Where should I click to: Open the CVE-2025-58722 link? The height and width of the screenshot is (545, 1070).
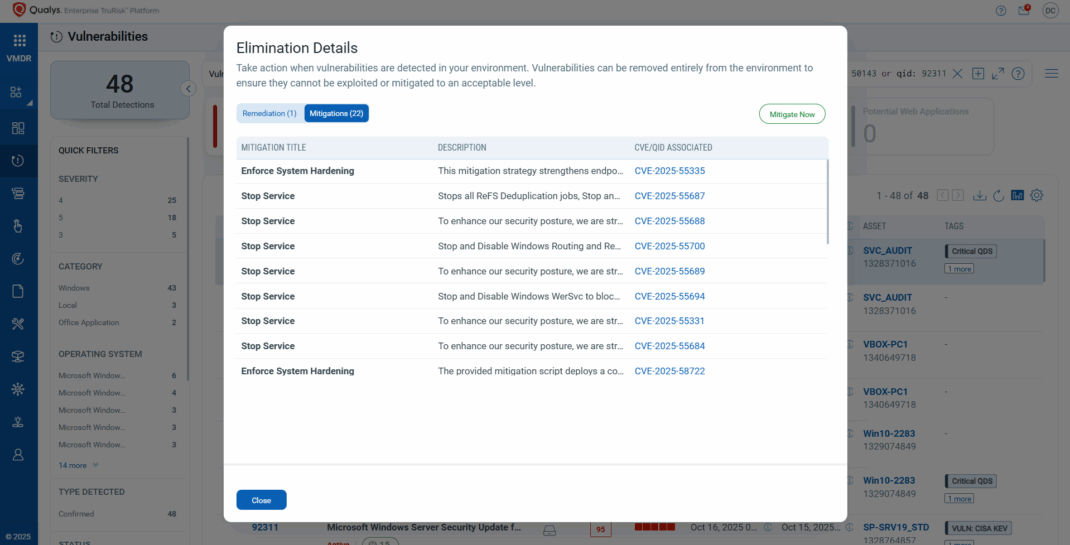669,371
